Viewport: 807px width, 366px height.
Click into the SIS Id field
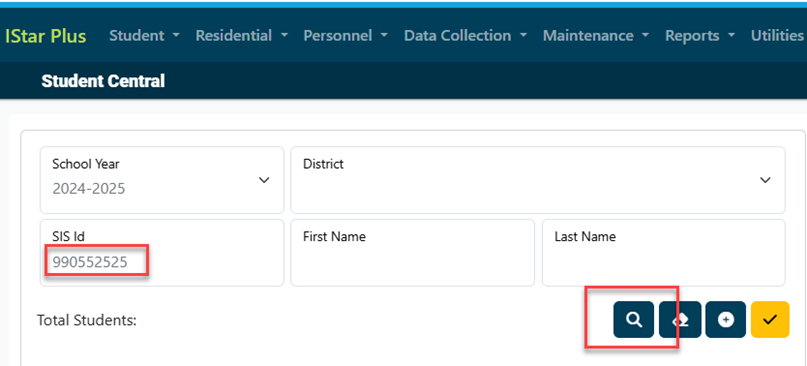click(162, 253)
